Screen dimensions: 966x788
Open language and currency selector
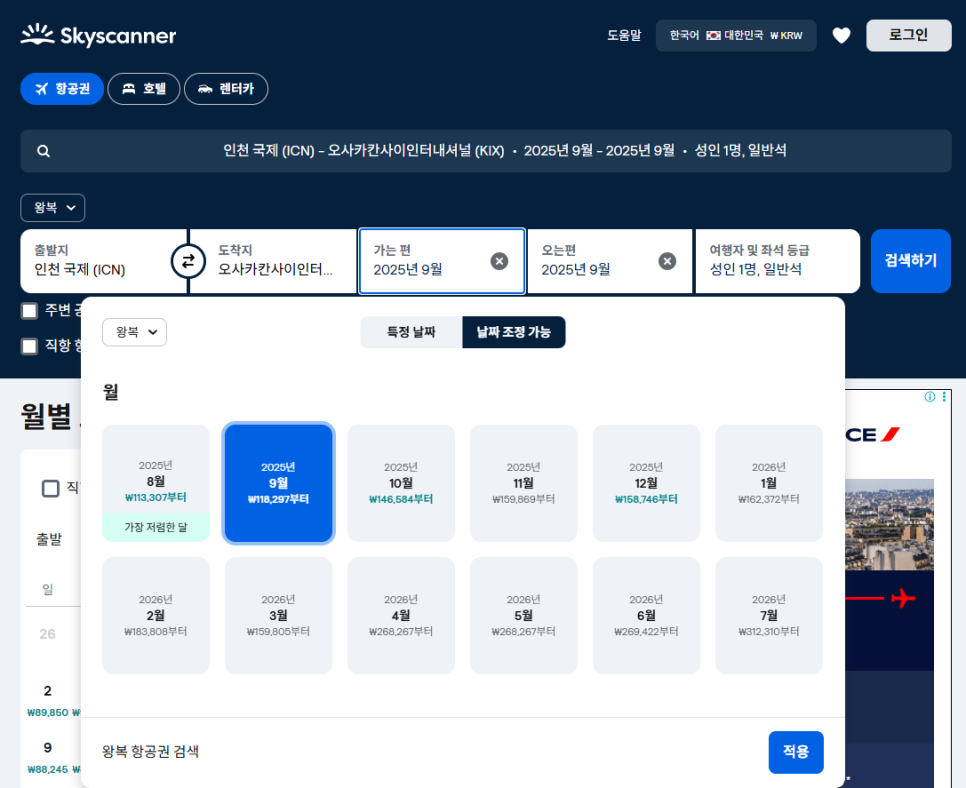[736, 36]
